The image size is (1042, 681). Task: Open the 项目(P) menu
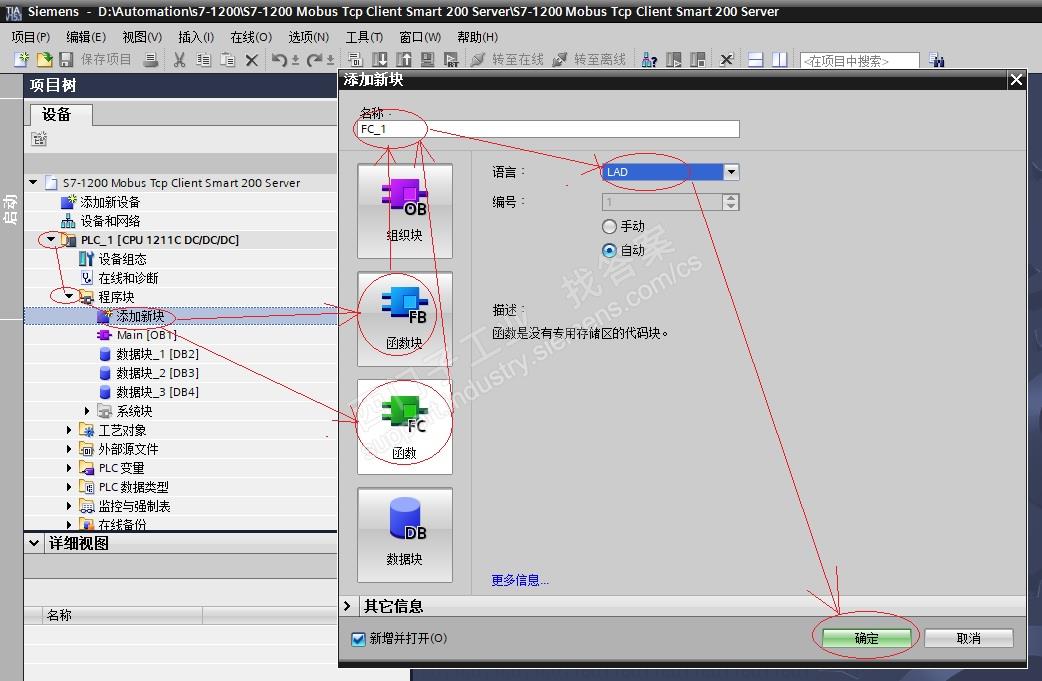point(31,37)
